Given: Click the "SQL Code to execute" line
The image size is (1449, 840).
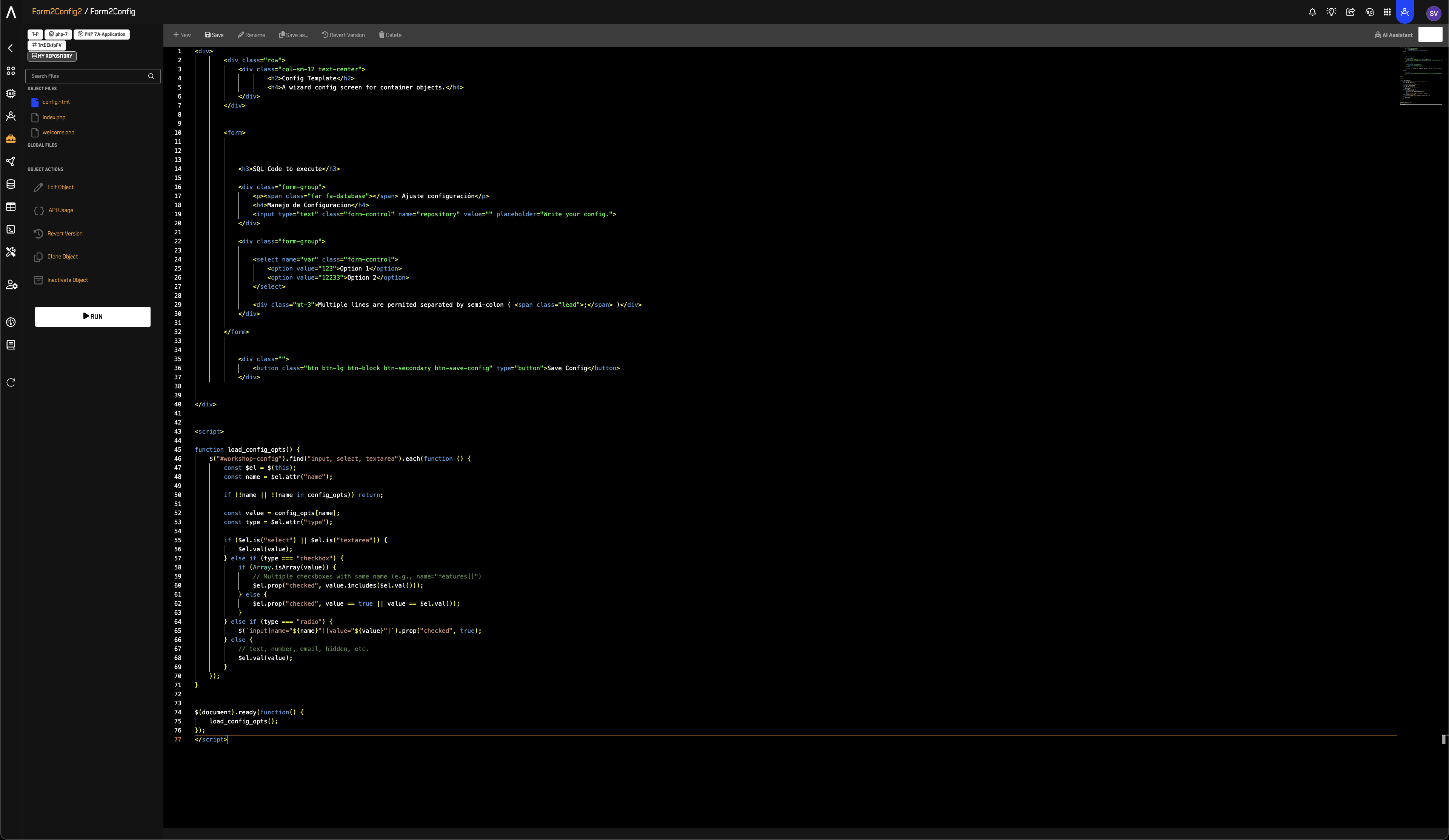Looking at the screenshot, I should pos(289,169).
